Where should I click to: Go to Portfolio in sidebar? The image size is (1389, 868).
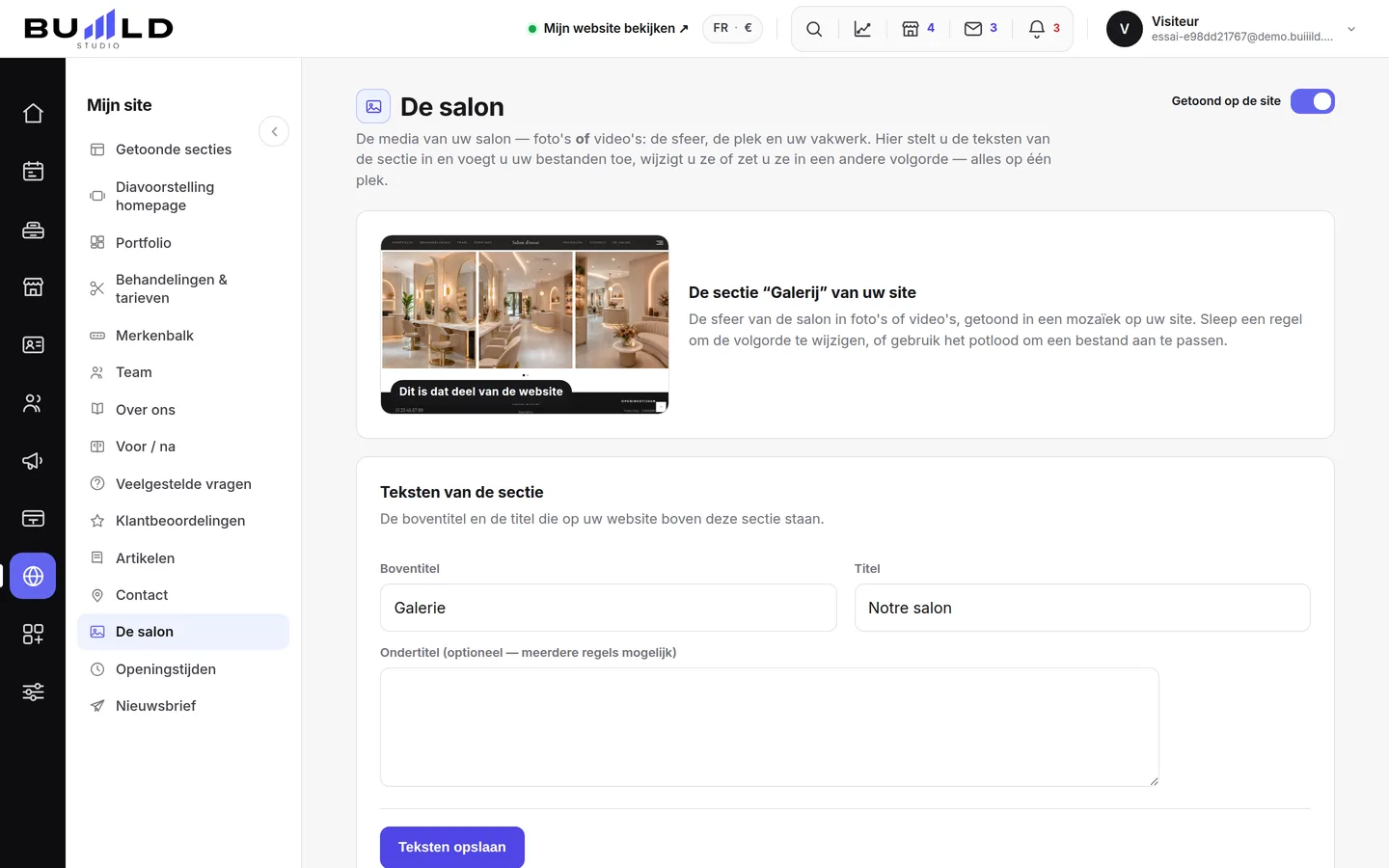pos(183,243)
